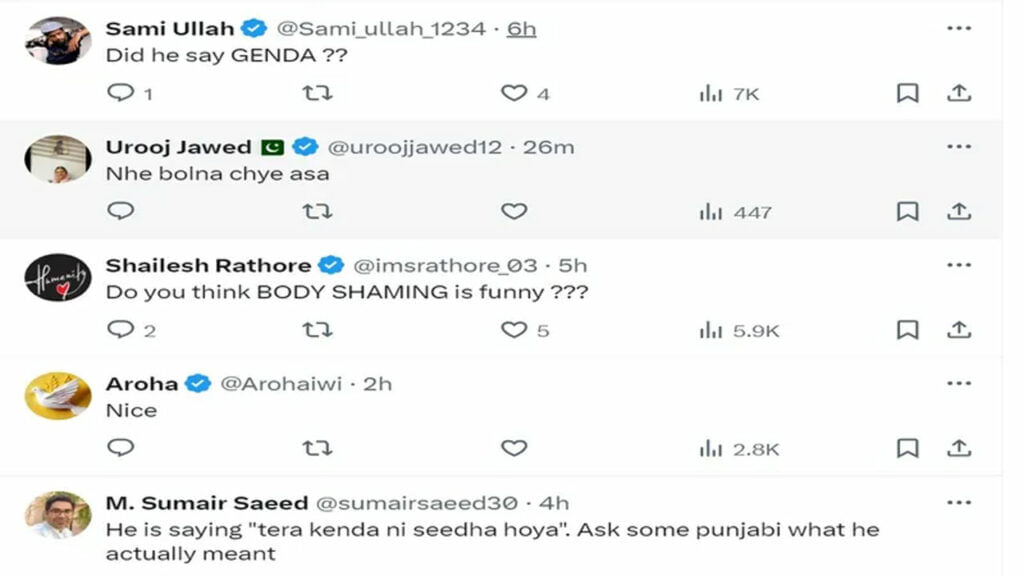Screen dimensions: 1024x576
Task: Toggle bookmark on Urooj Jawed's tweet
Action: tap(907, 211)
